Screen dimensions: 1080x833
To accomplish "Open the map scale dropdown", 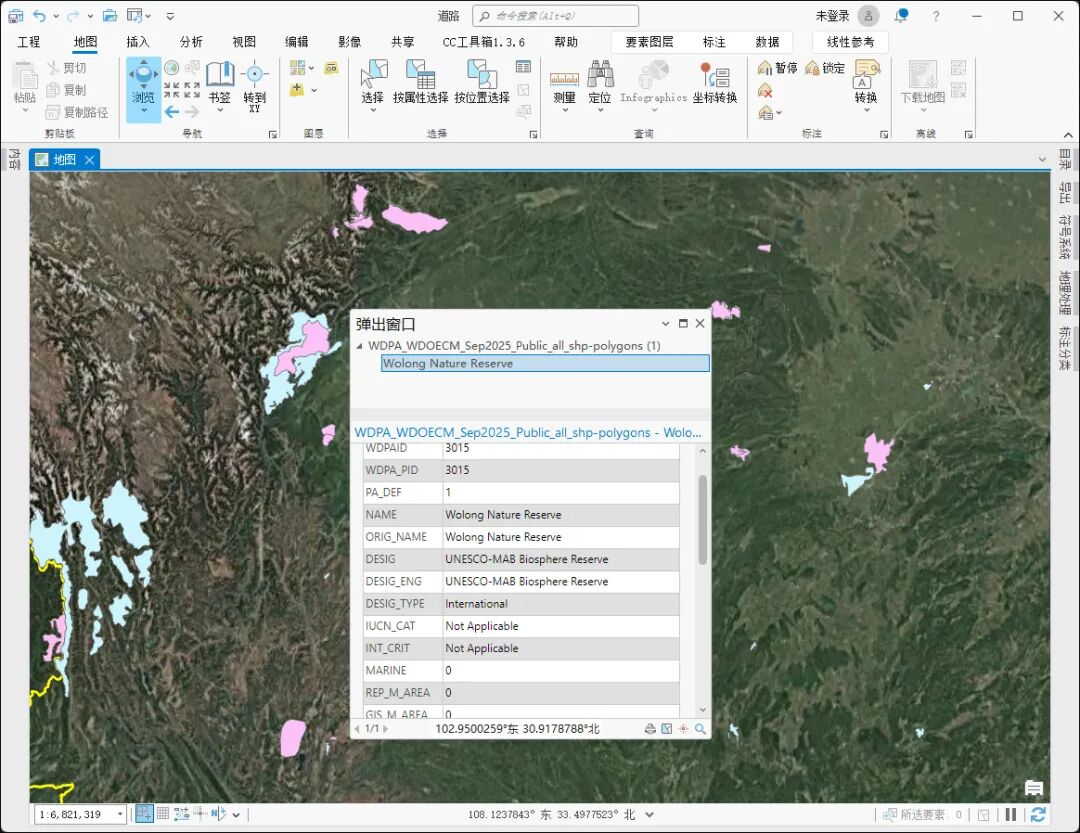I will (119, 815).
